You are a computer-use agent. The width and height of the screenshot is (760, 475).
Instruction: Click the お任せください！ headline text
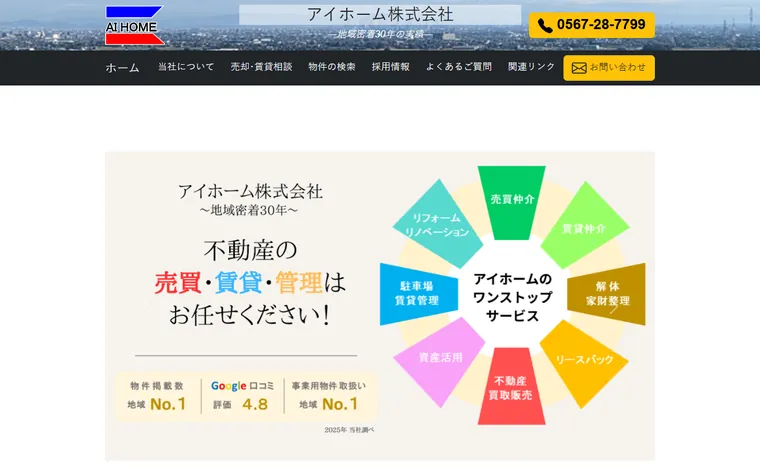click(x=250, y=315)
